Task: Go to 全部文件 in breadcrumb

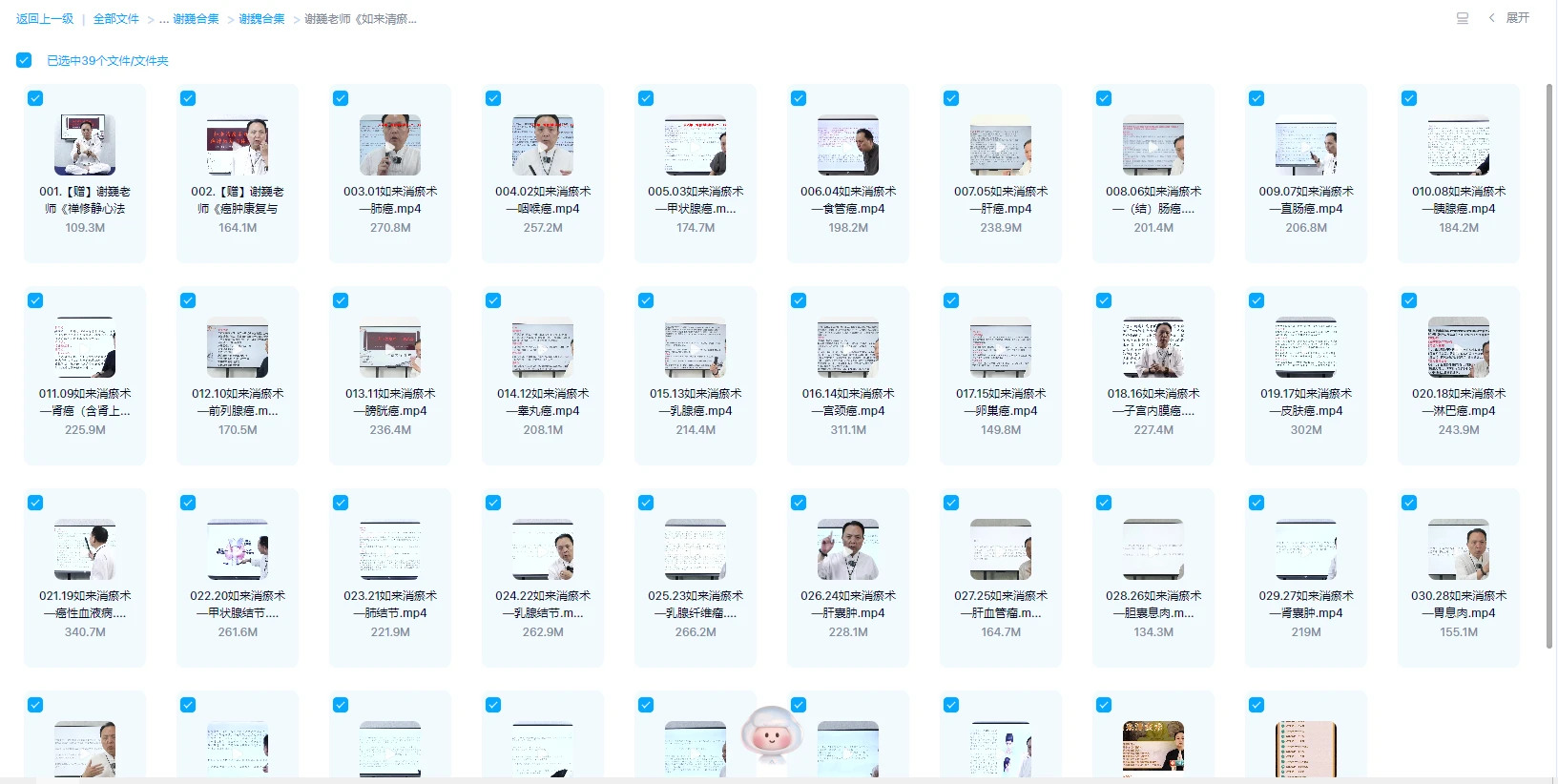Action: tap(115, 19)
